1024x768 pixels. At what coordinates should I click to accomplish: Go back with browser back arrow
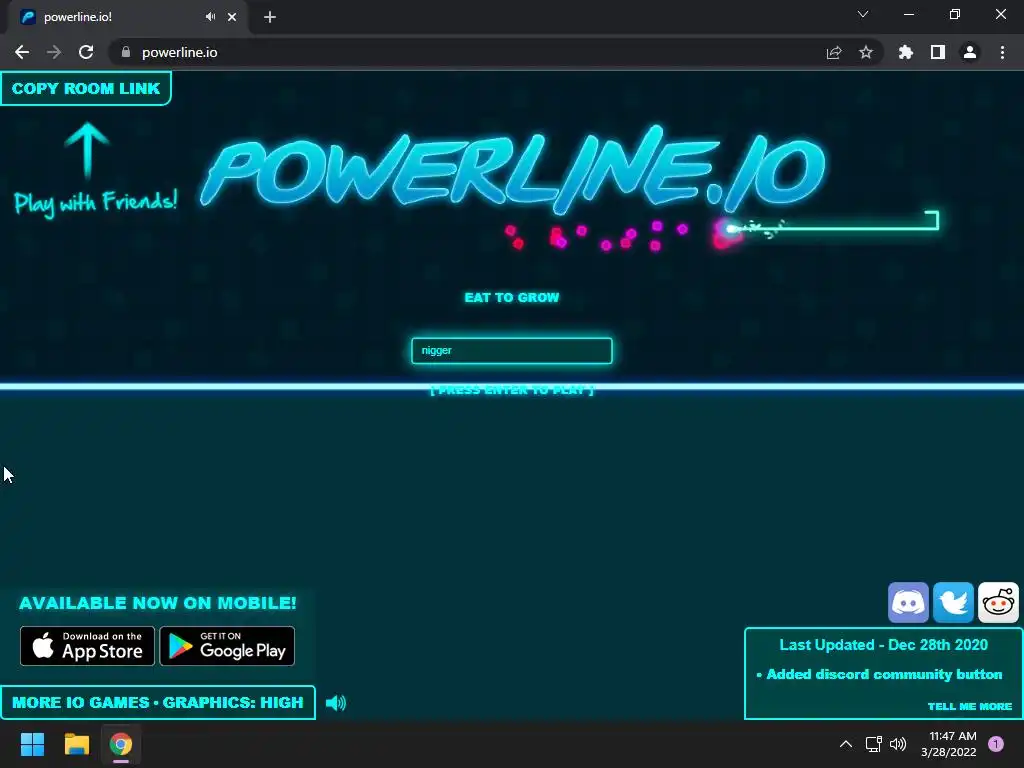click(x=22, y=52)
